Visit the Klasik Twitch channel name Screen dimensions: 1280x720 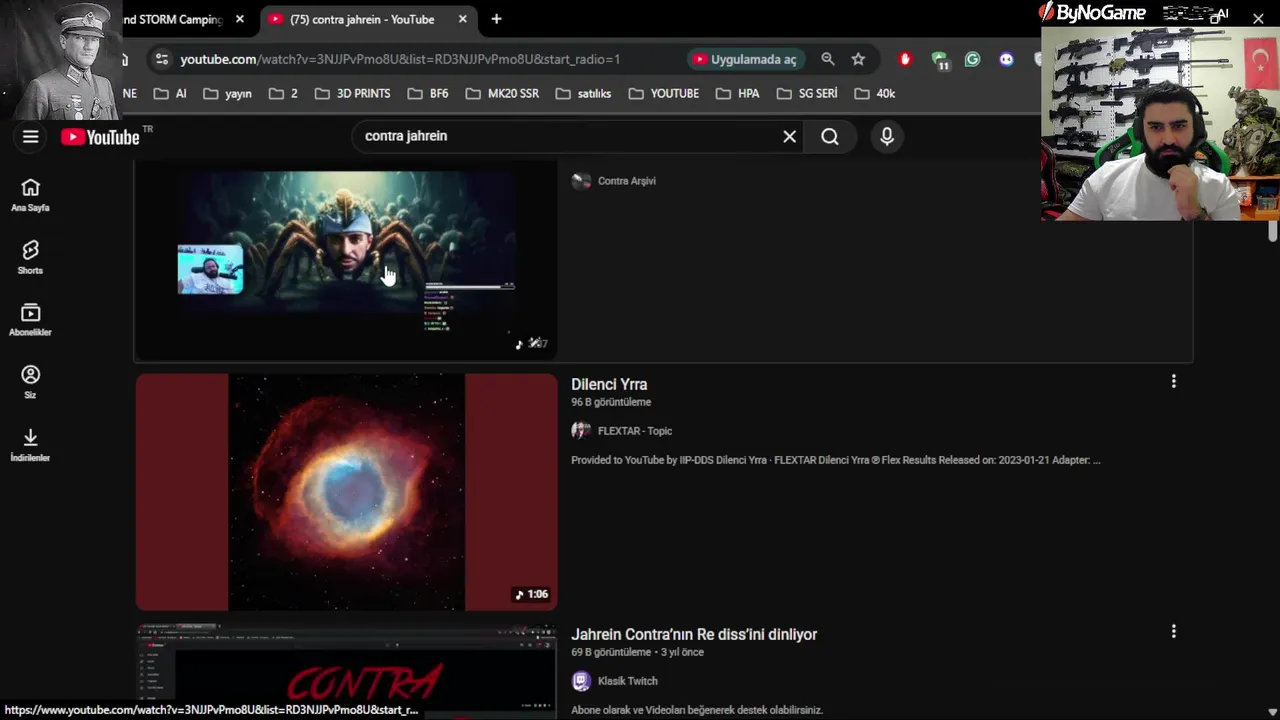point(627,681)
